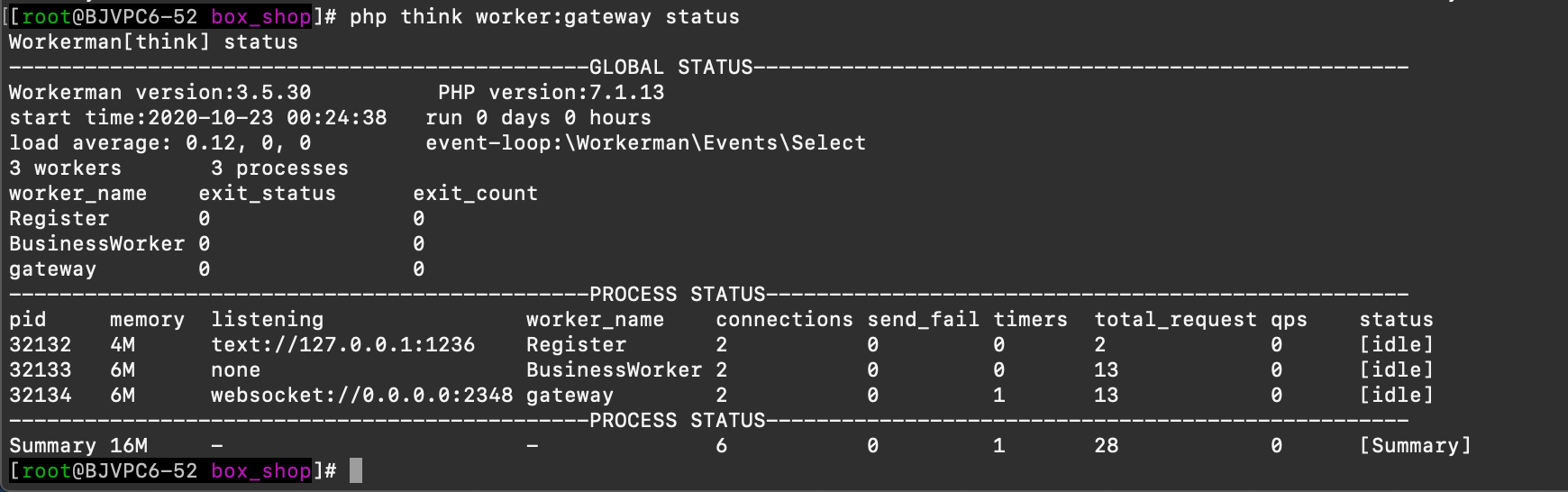Screen dimensions: 1568x492
Task: Click the event-loop Select path text
Action: pos(645,143)
